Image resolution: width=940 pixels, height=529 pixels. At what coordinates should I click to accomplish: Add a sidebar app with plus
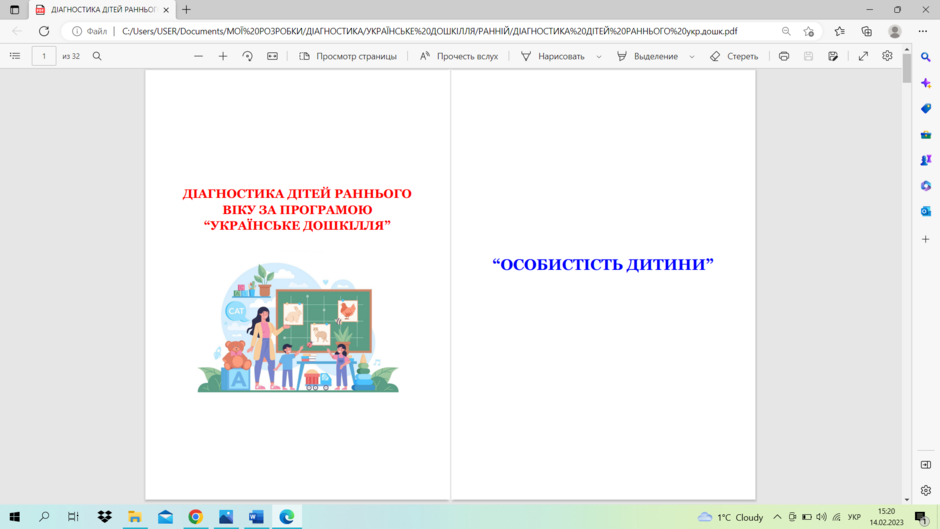coord(926,239)
